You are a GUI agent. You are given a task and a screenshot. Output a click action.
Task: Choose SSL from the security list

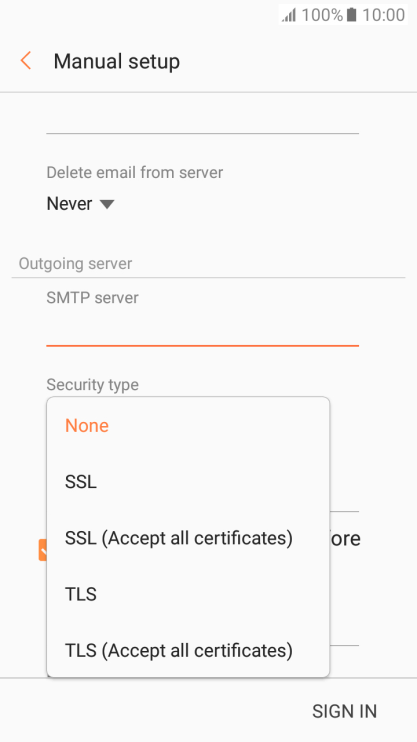[x=188, y=482]
